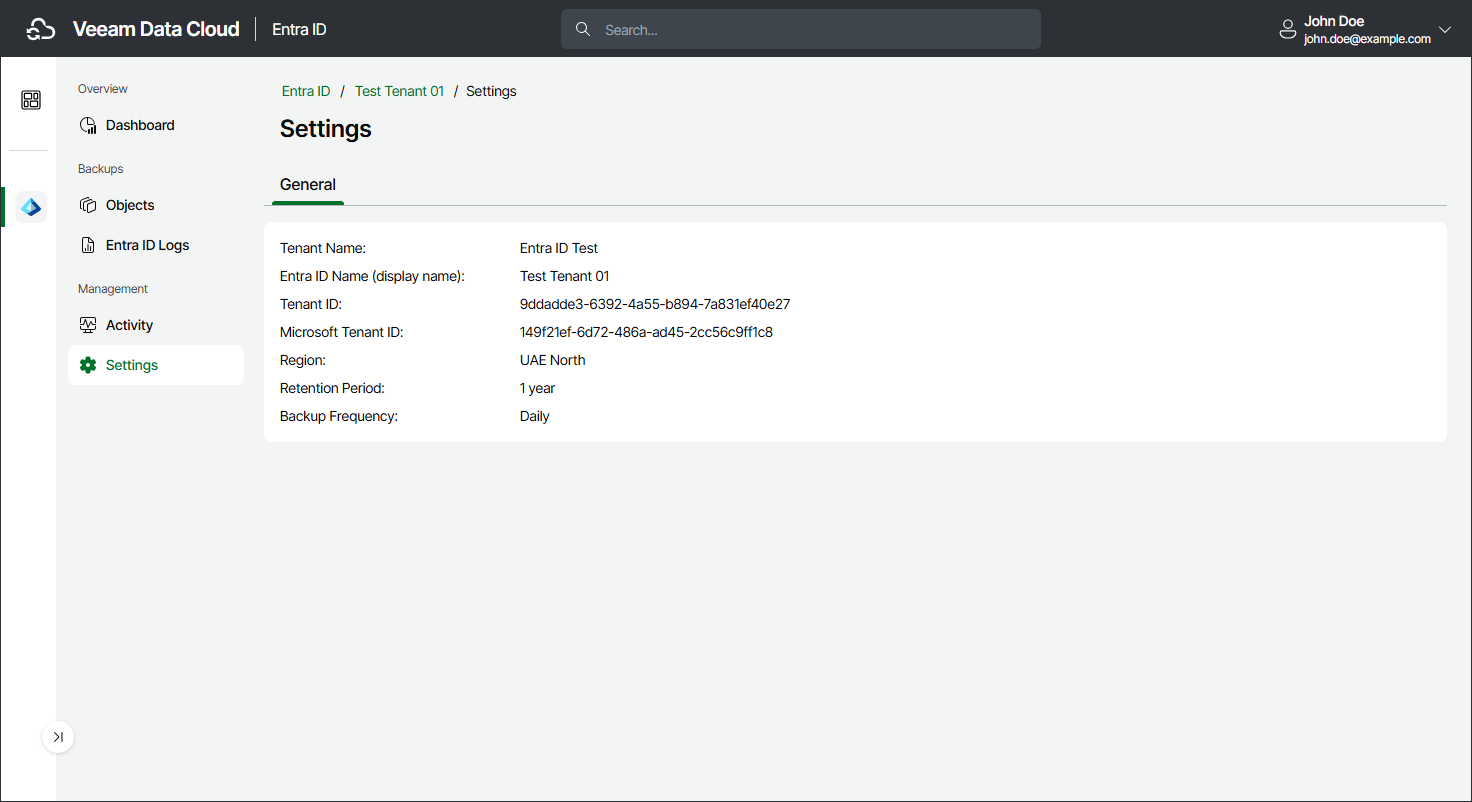This screenshot has width=1472, height=802.
Task: Click the Settings breadcrumb text
Action: click(491, 91)
